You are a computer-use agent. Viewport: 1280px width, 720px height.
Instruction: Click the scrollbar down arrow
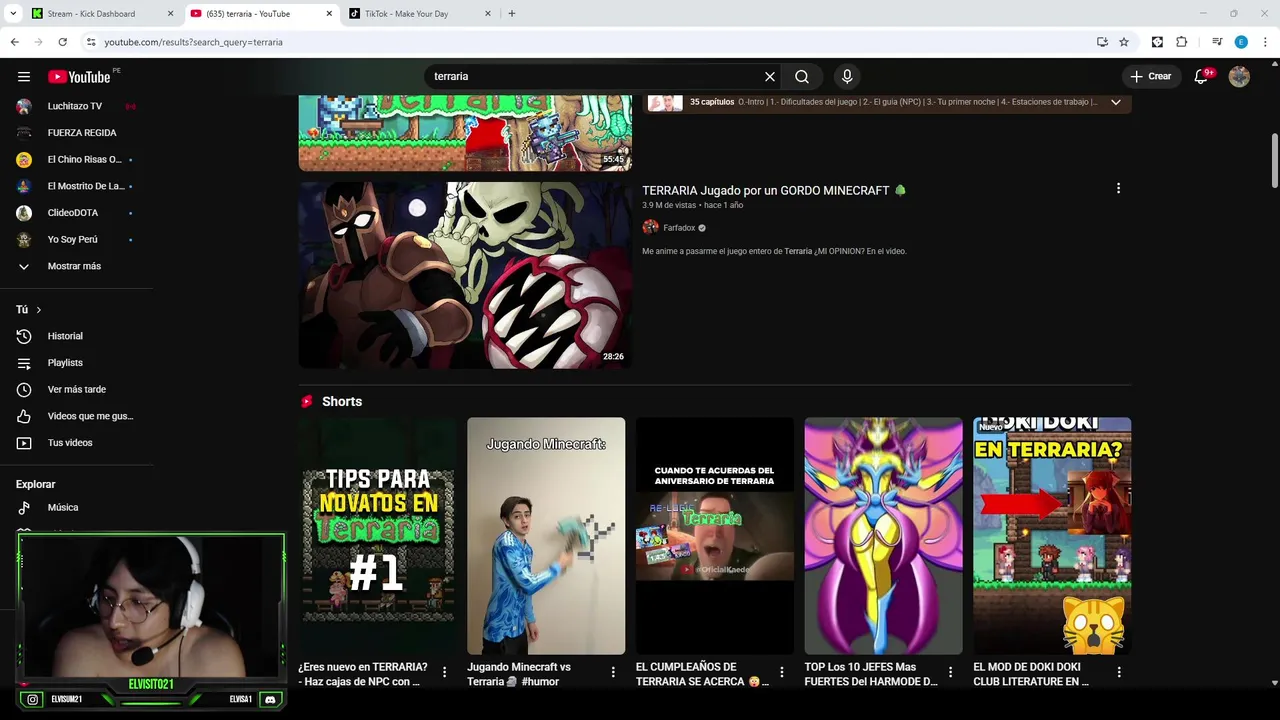click(1275, 682)
